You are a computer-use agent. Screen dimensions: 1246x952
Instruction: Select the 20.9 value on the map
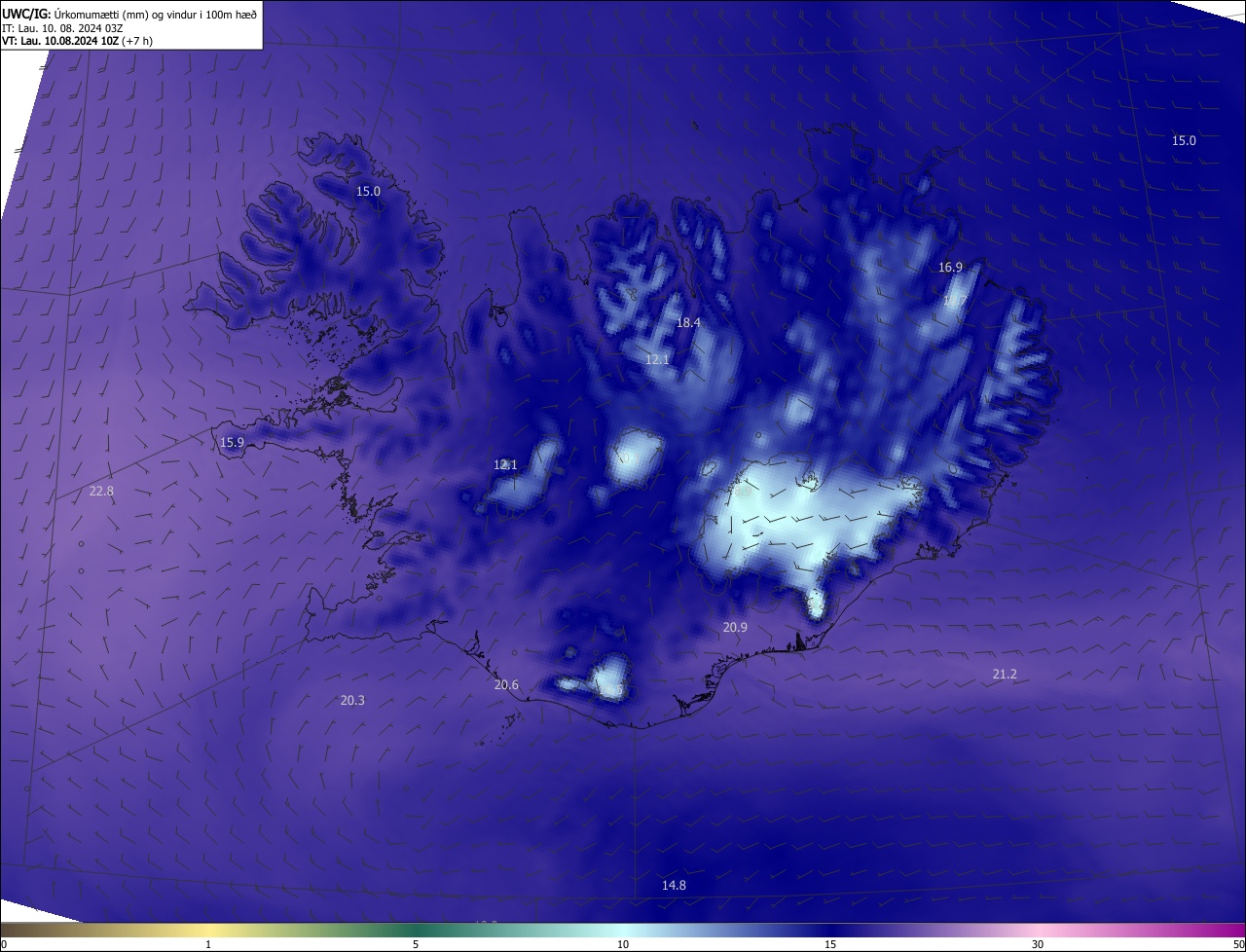735,628
